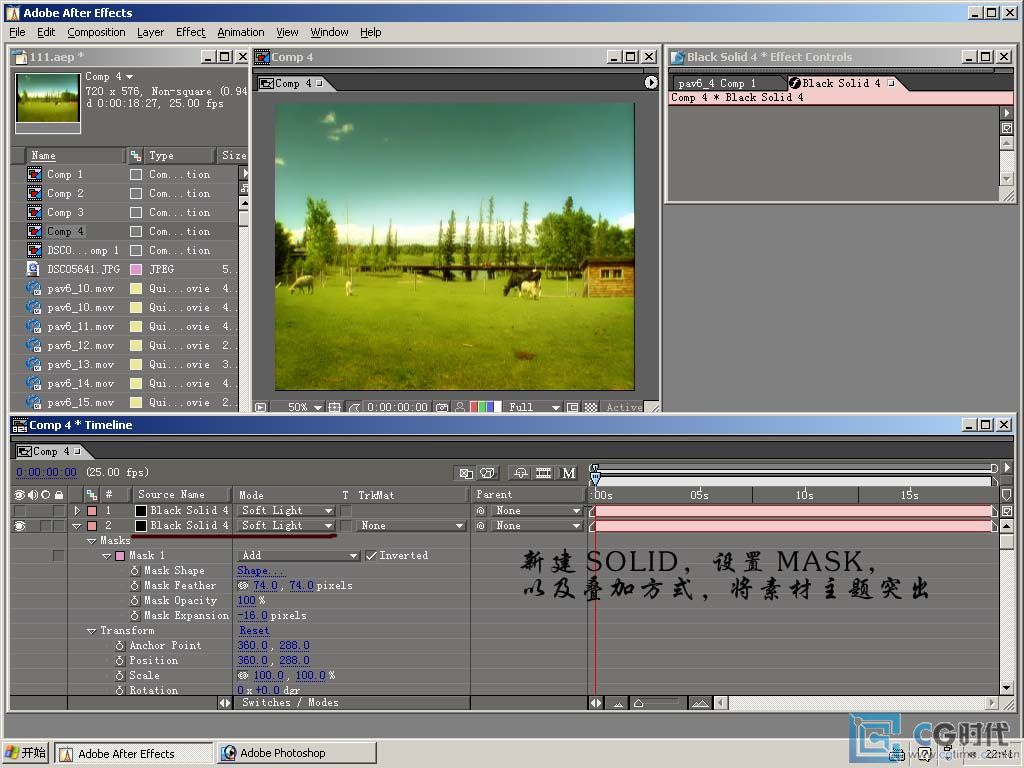Click the Frame Blending filmstrip button

pyautogui.click(x=543, y=473)
